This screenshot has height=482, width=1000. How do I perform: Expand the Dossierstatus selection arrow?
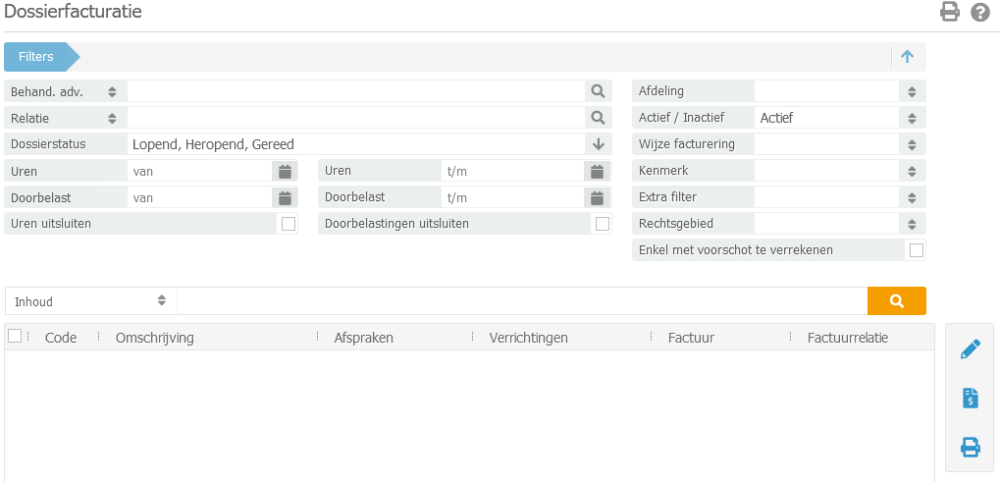pos(598,144)
